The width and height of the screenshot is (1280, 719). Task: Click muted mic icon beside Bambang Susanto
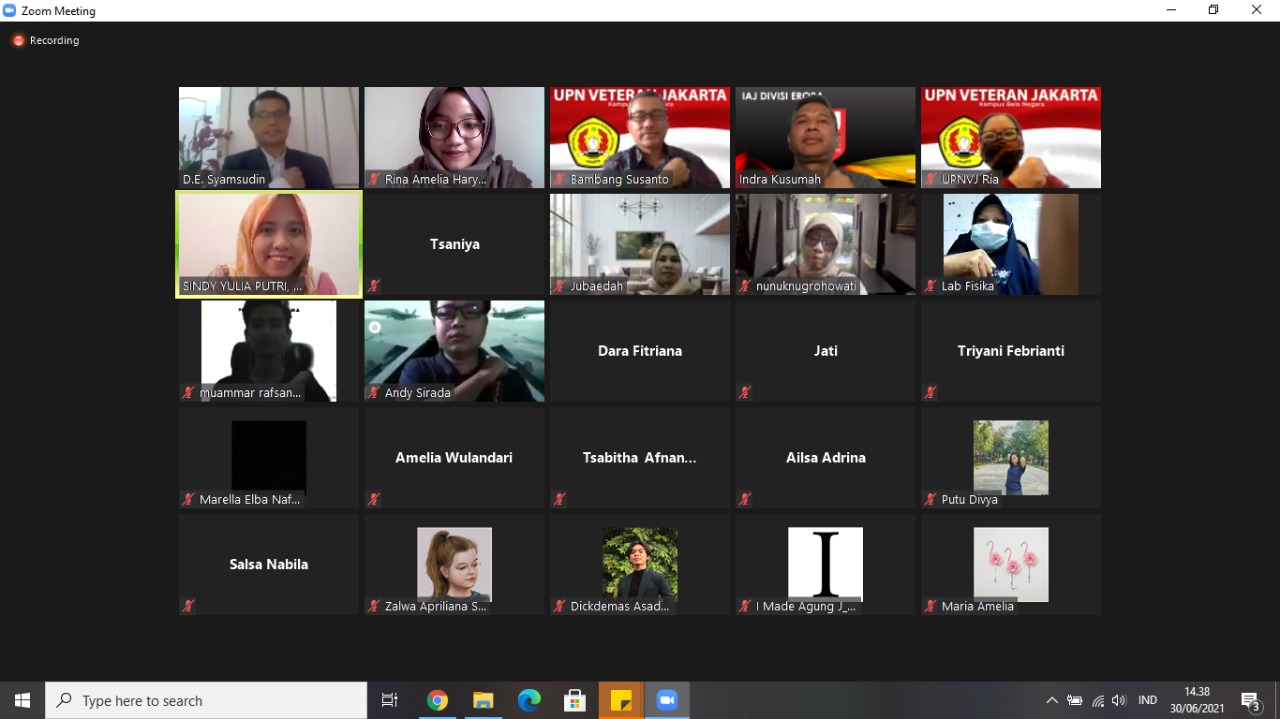(x=559, y=180)
